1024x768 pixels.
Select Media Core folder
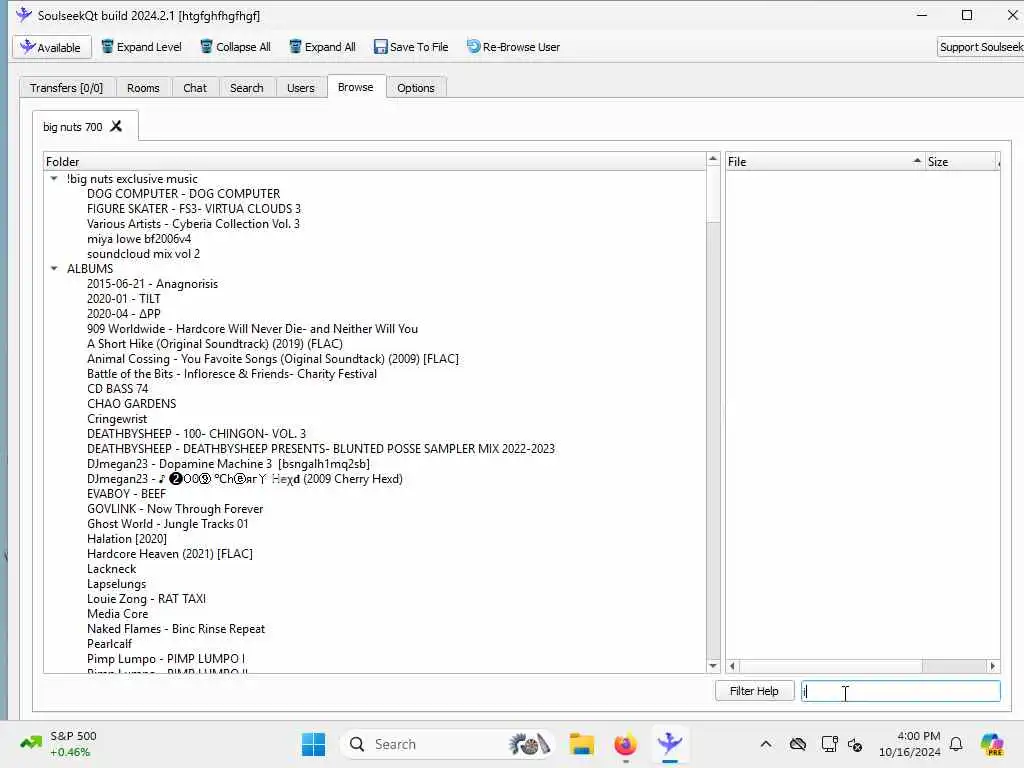click(x=118, y=614)
